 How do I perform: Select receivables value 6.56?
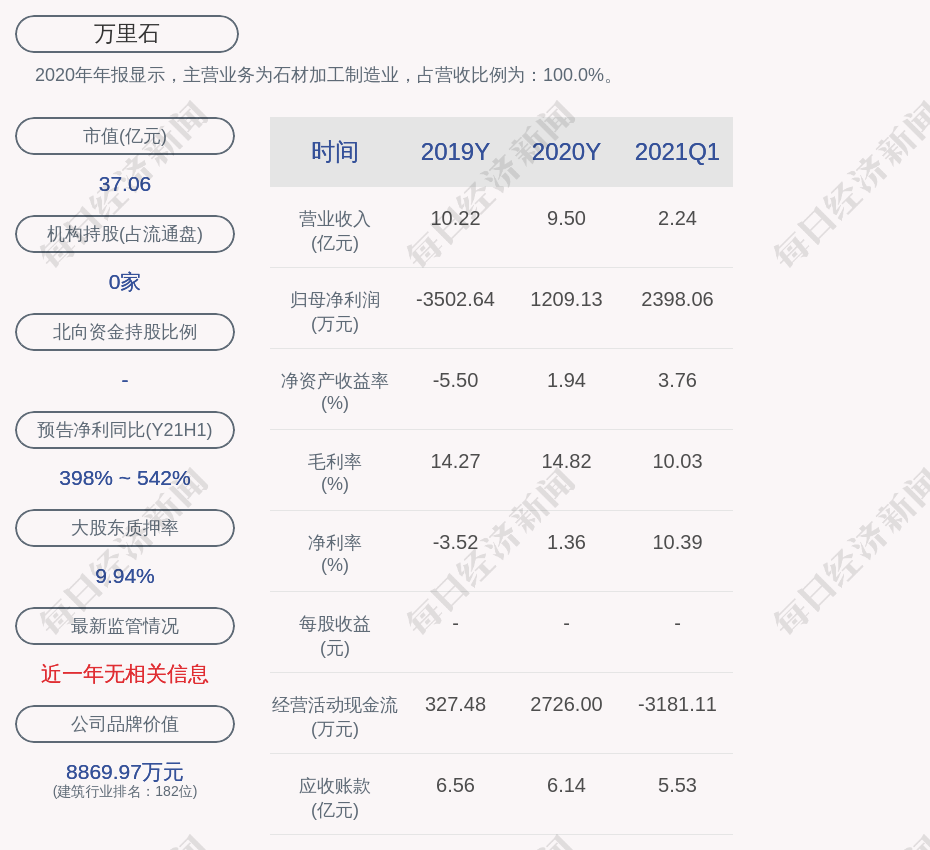tap(455, 785)
